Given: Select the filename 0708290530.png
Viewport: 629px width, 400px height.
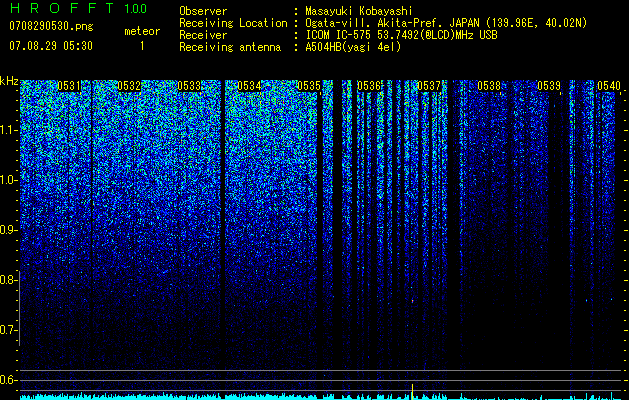Looking at the screenshot, I should (x=51, y=27).
